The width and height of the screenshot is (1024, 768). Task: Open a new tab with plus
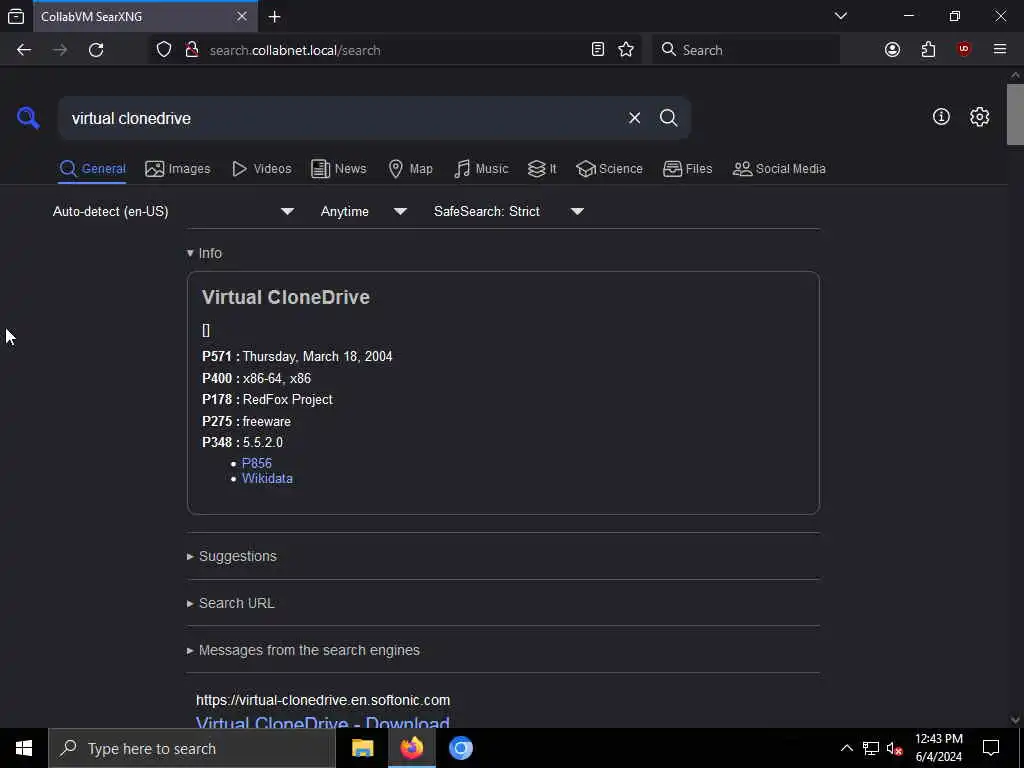[x=274, y=16]
